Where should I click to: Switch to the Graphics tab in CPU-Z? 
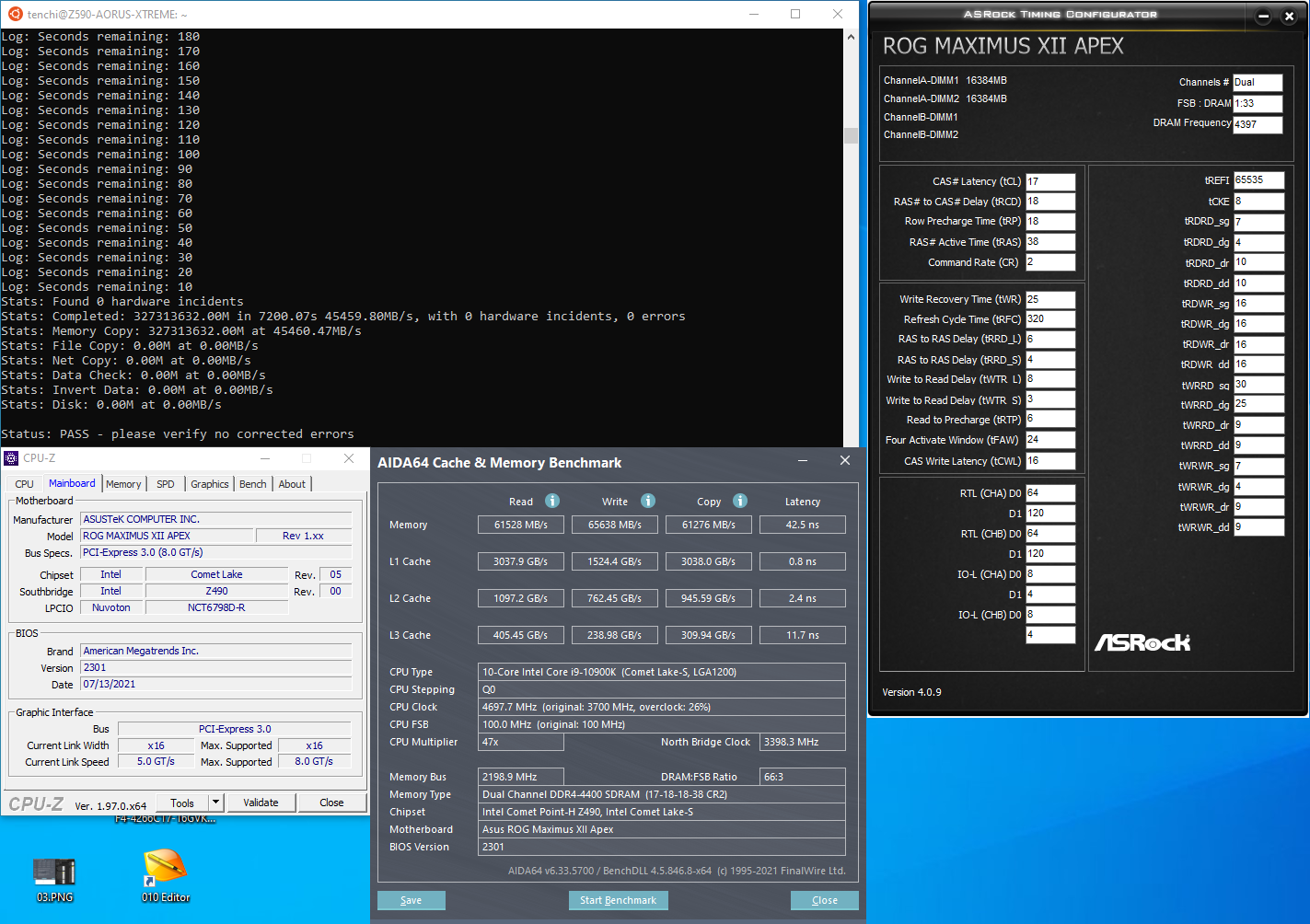point(210,484)
